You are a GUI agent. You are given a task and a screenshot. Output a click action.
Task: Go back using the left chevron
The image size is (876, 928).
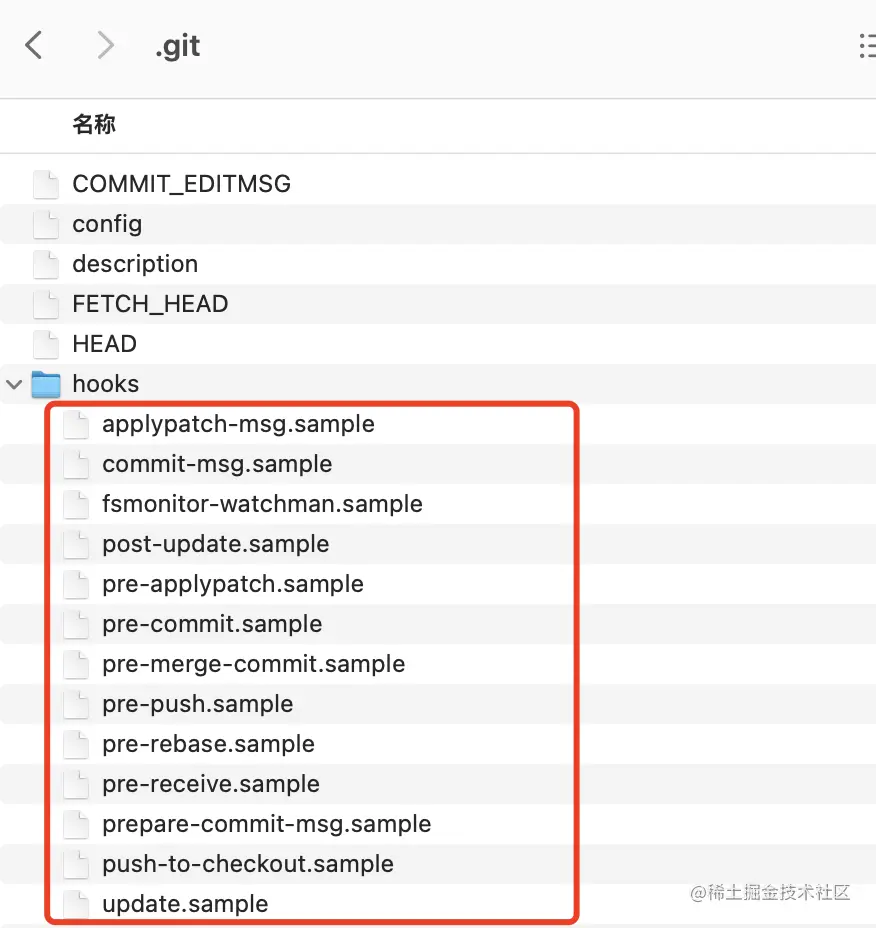(x=34, y=45)
